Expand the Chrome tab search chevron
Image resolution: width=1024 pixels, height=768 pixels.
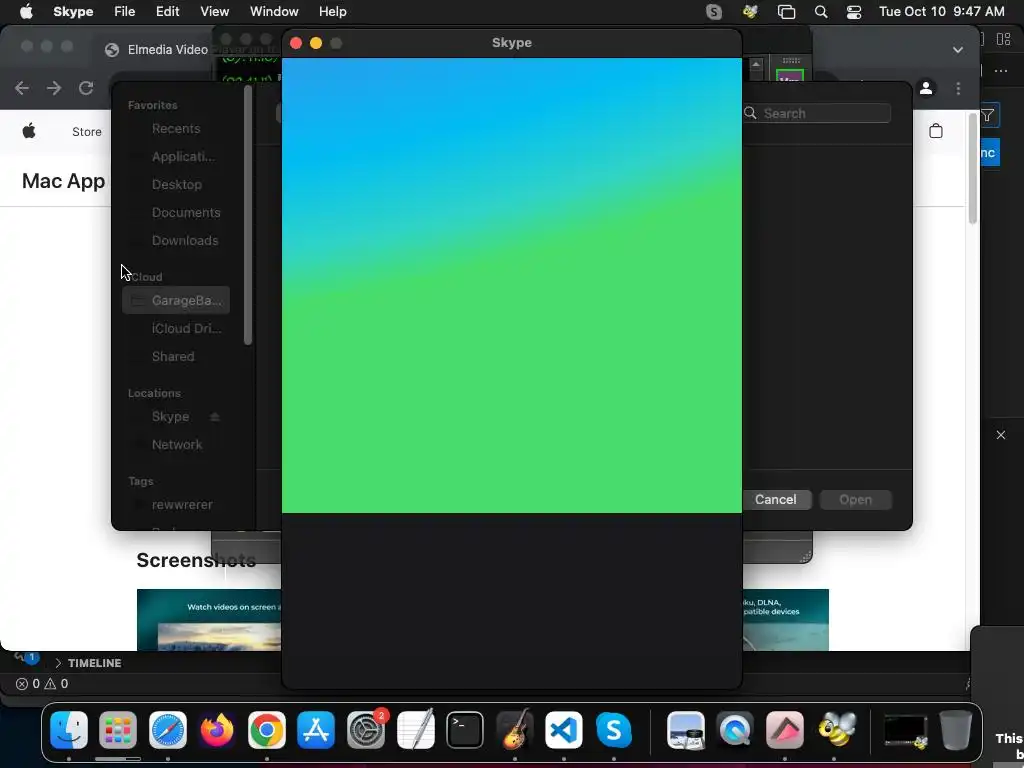click(x=958, y=50)
